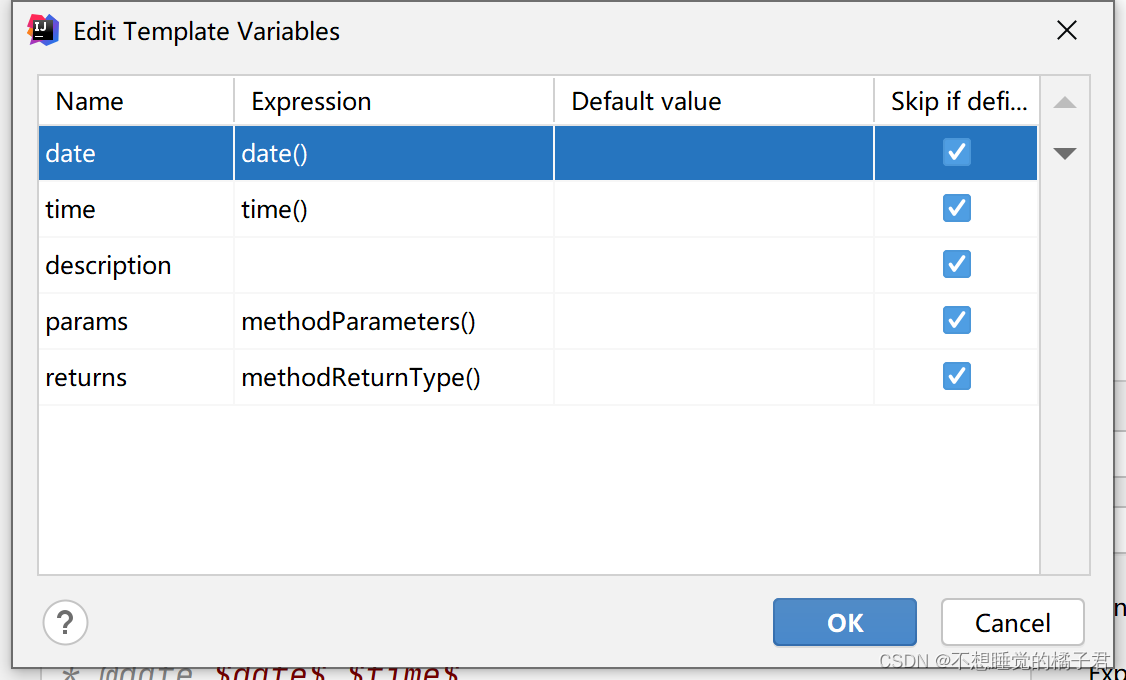Viewport: 1126px width, 680px height.
Task: Open Expression dropdown cell for description
Action: (394, 265)
